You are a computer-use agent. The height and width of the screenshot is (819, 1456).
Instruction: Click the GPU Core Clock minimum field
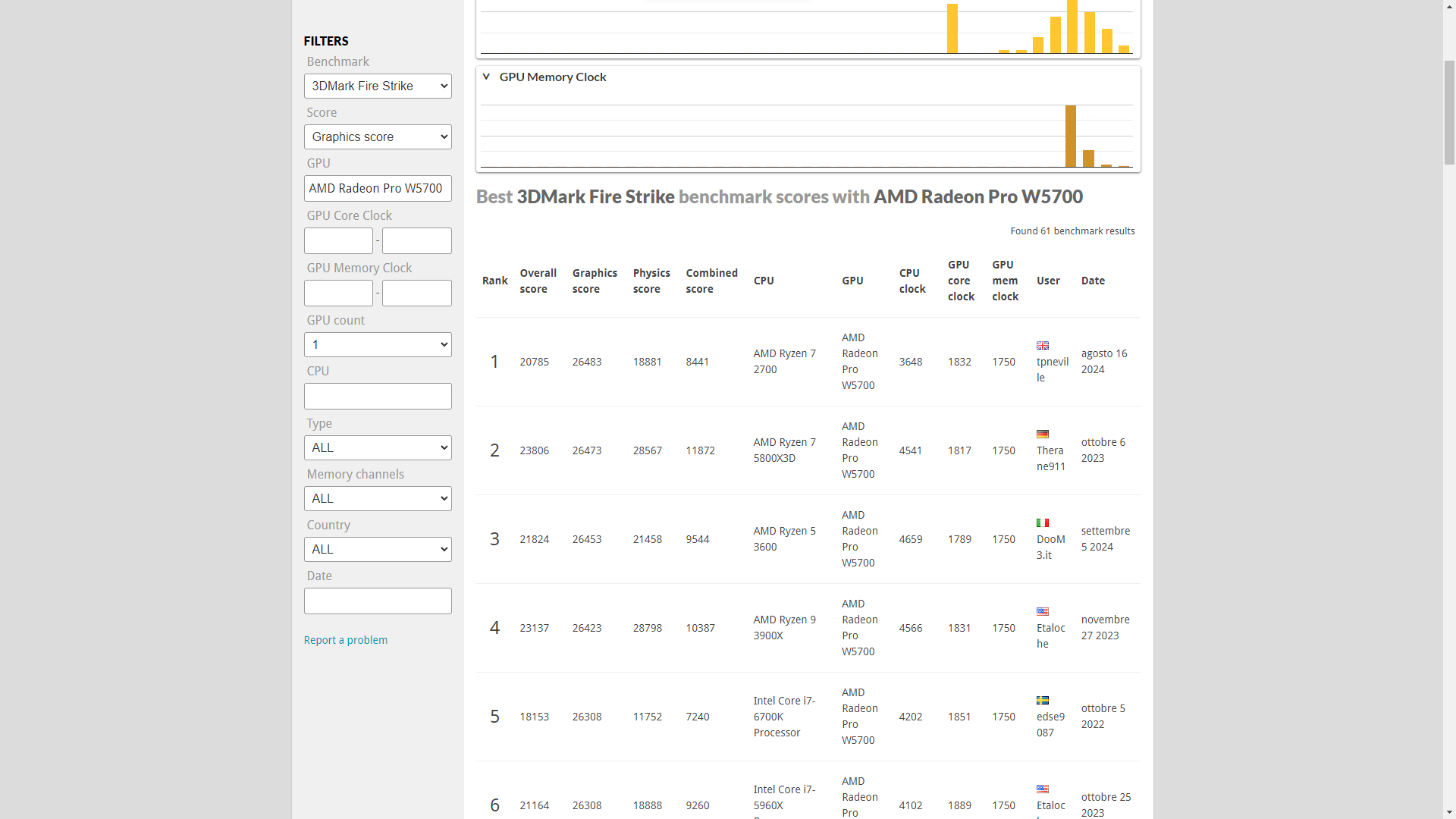tap(338, 241)
